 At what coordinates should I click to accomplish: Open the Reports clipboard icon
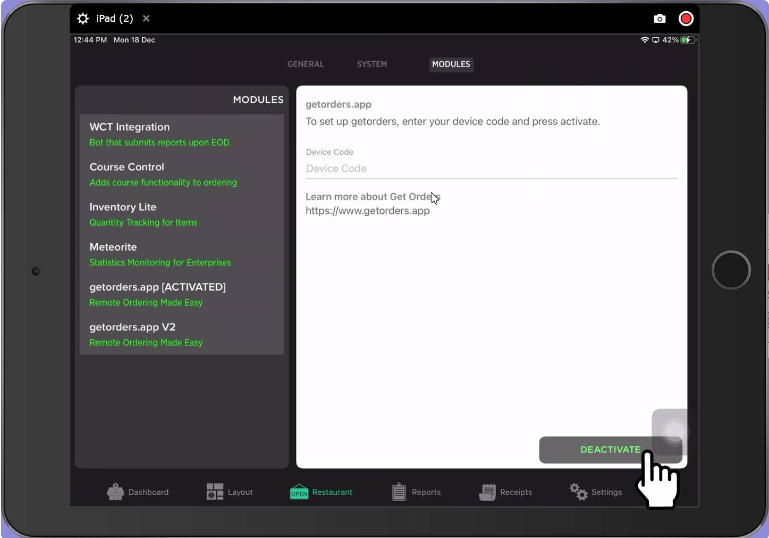tap(399, 491)
